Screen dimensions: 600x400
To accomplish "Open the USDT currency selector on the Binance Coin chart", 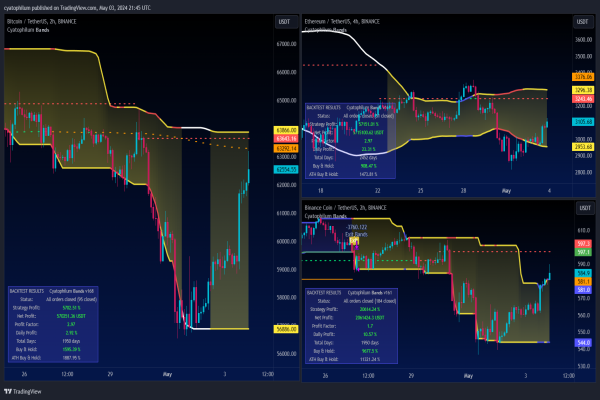I will click(x=585, y=208).
